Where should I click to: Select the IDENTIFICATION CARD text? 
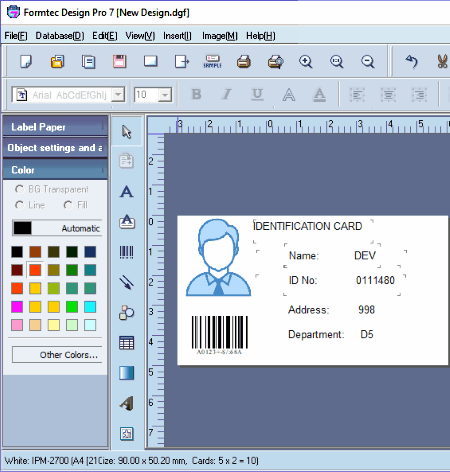(x=307, y=226)
